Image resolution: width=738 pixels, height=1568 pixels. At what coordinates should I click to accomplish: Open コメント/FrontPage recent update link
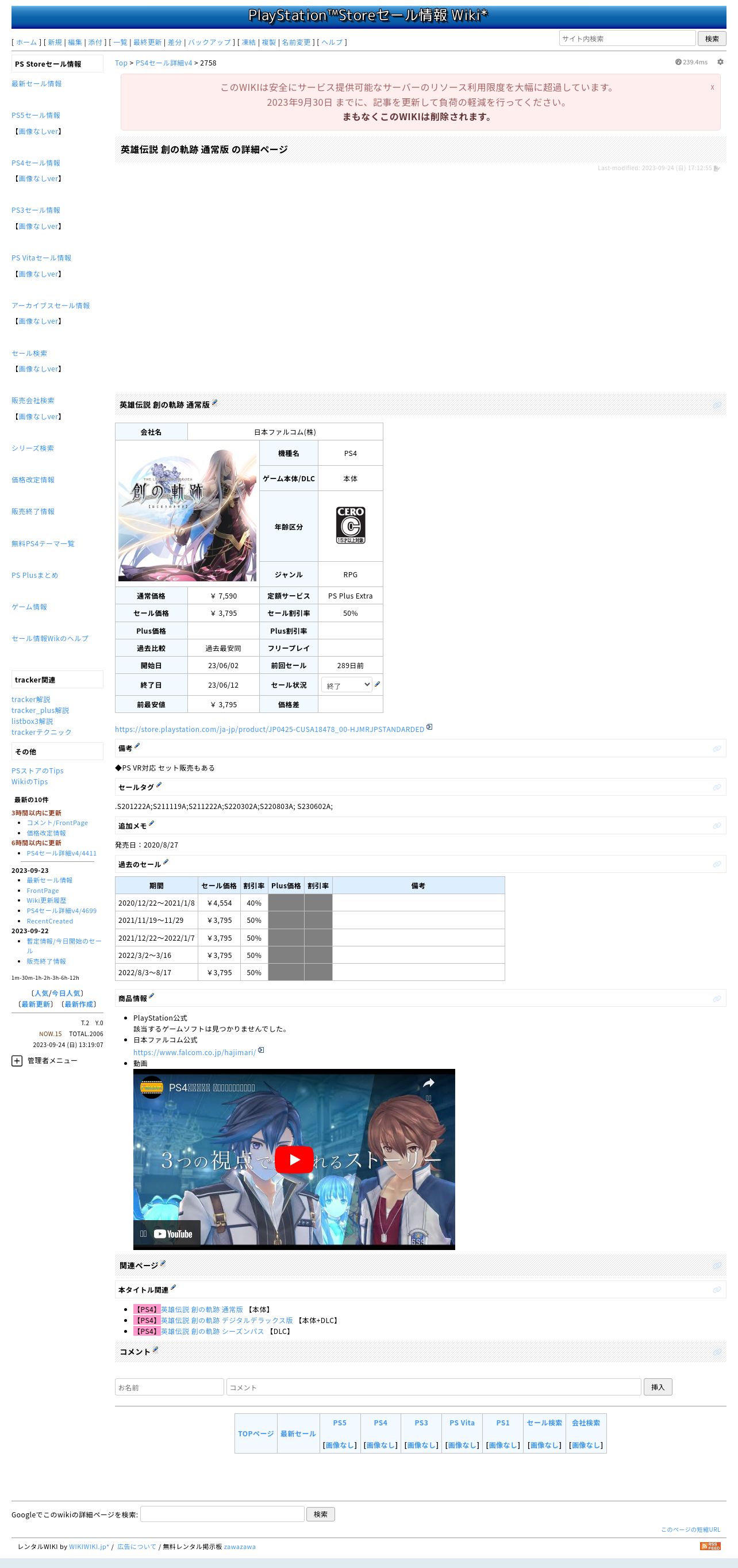point(57,822)
